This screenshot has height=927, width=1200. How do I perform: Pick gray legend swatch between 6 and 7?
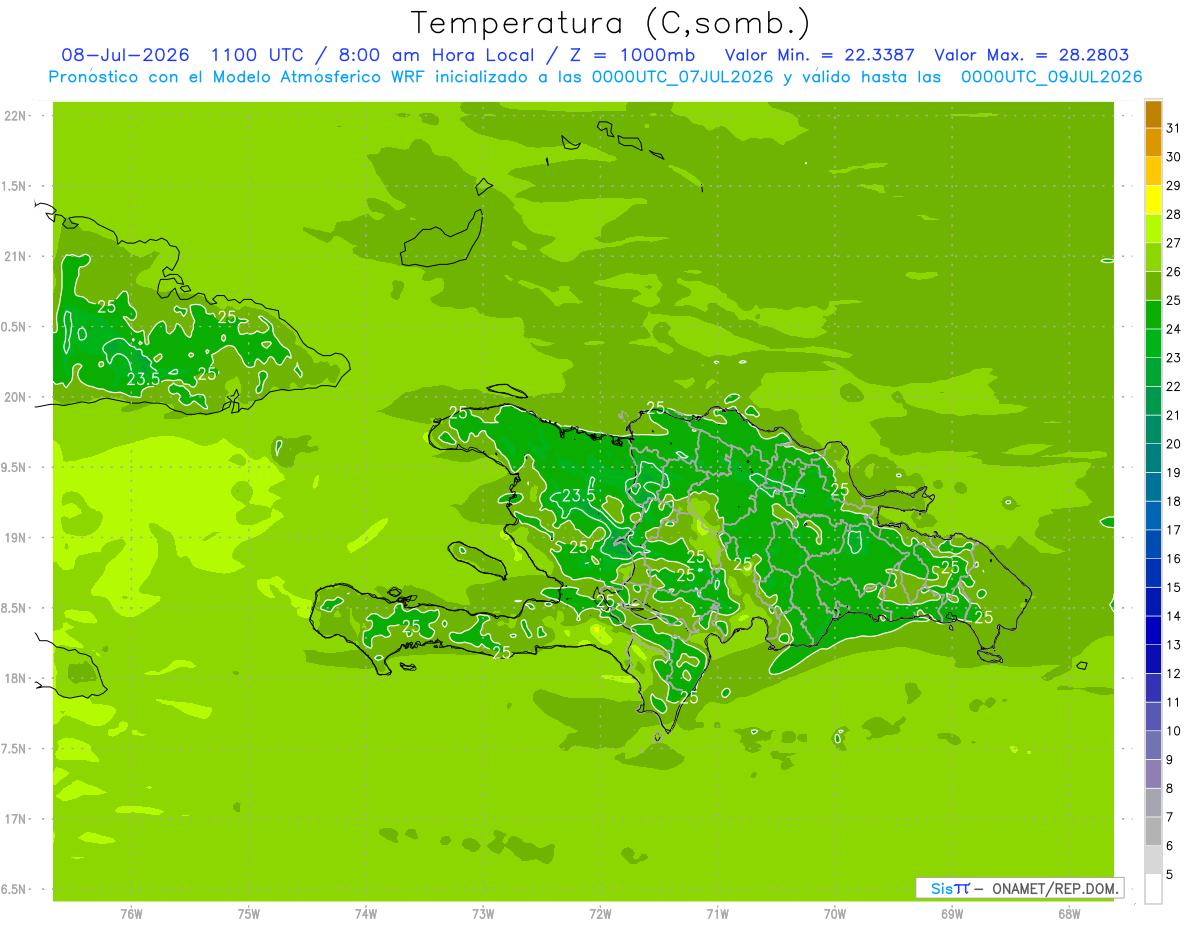point(1153,831)
